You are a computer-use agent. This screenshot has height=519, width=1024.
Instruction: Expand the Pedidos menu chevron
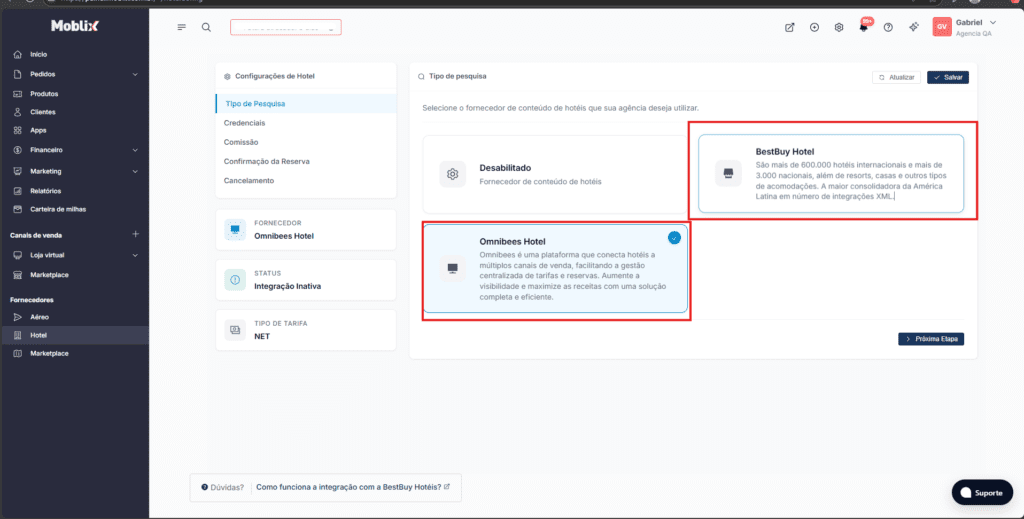click(135, 74)
